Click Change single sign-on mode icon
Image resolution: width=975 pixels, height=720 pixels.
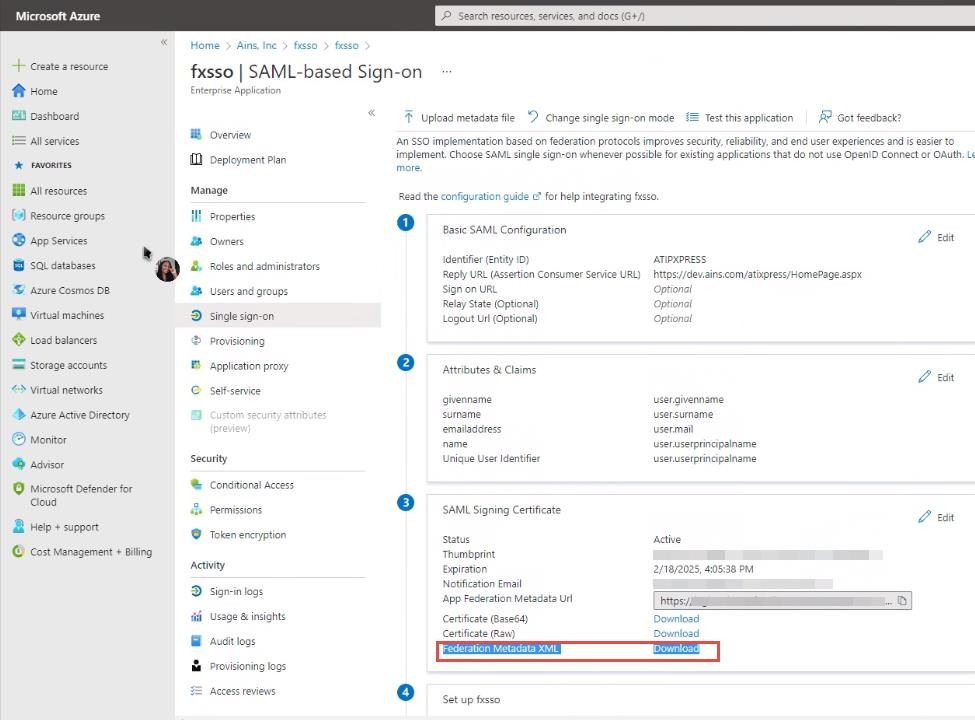point(533,117)
